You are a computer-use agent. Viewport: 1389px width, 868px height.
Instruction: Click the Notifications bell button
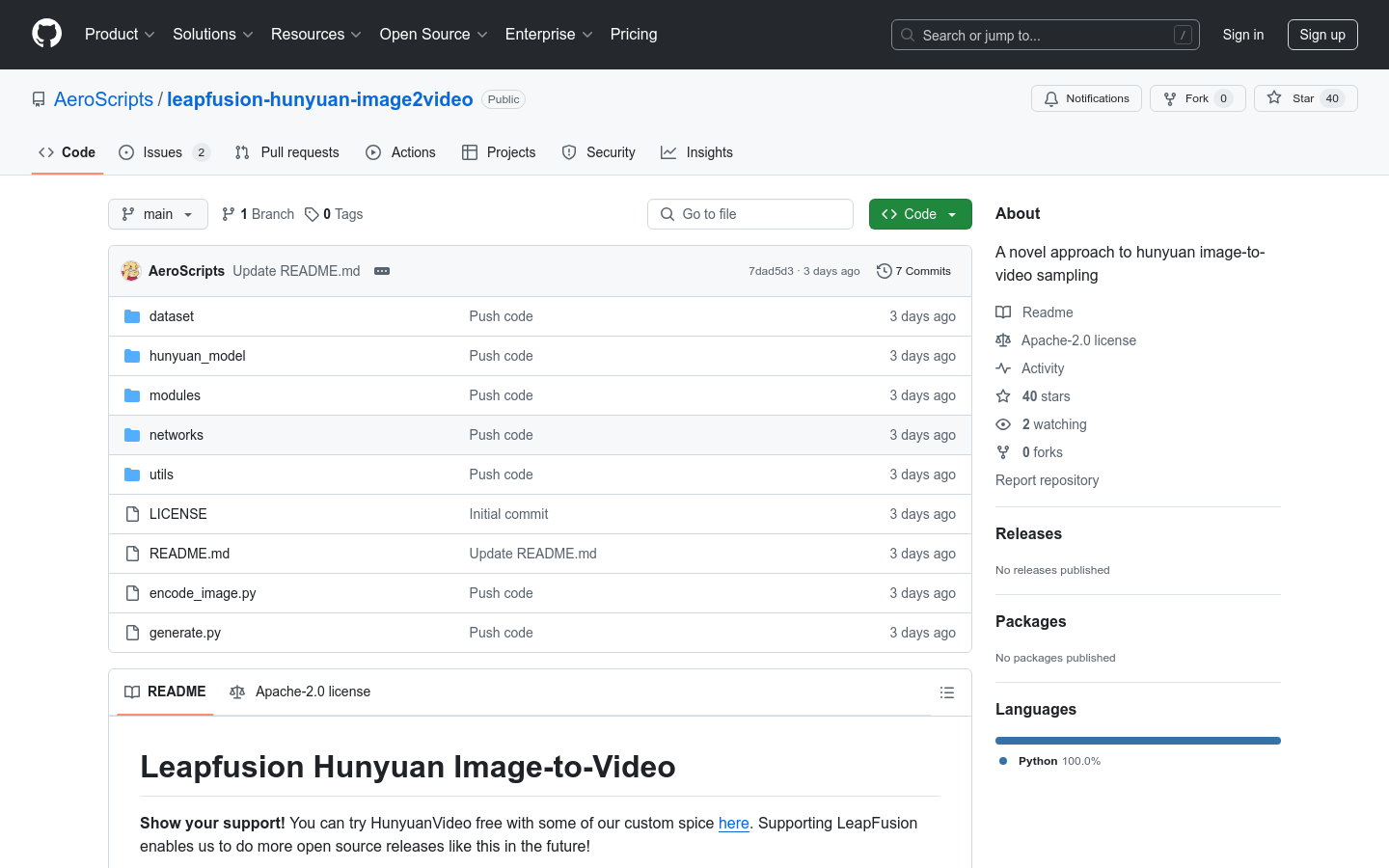point(1086,98)
